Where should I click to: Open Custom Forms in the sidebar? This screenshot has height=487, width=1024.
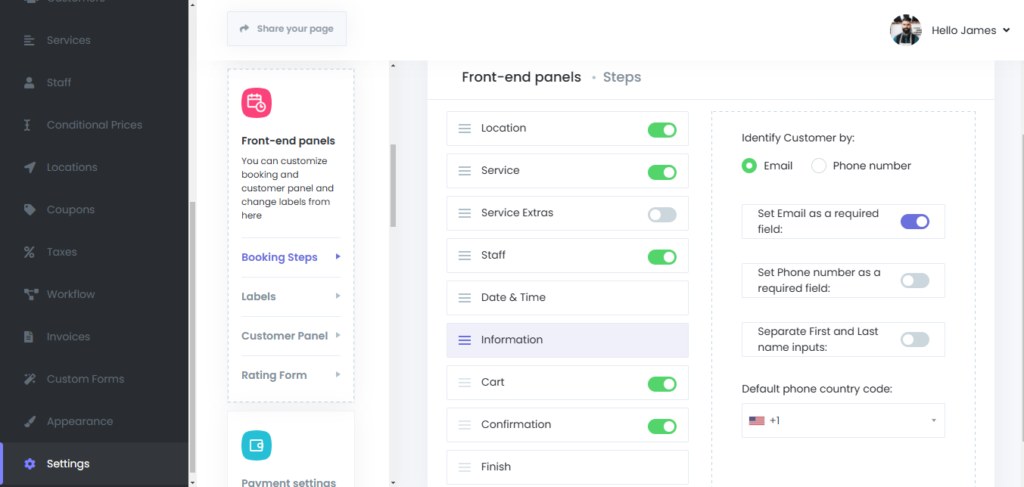[85, 379]
